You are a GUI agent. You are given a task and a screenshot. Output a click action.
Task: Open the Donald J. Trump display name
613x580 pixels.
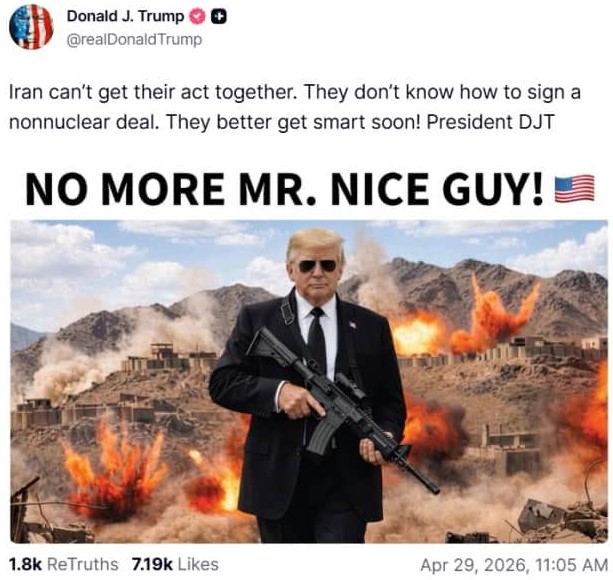click(x=125, y=16)
